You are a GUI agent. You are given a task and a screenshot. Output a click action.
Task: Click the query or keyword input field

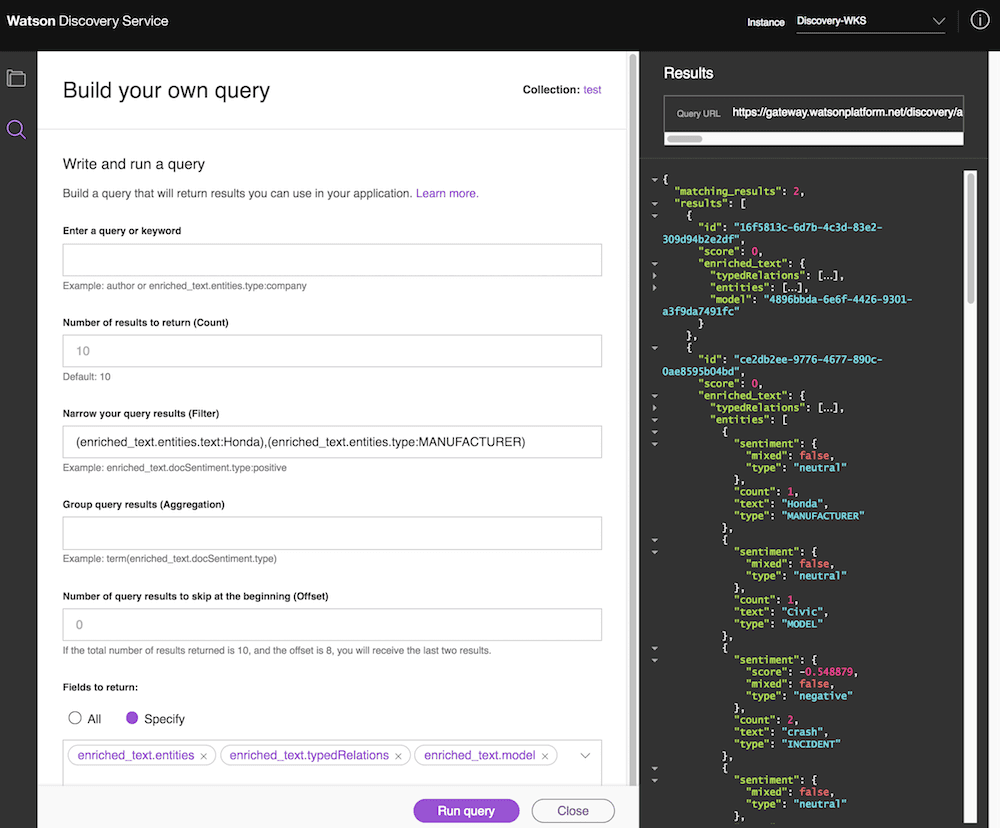click(332, 260)
